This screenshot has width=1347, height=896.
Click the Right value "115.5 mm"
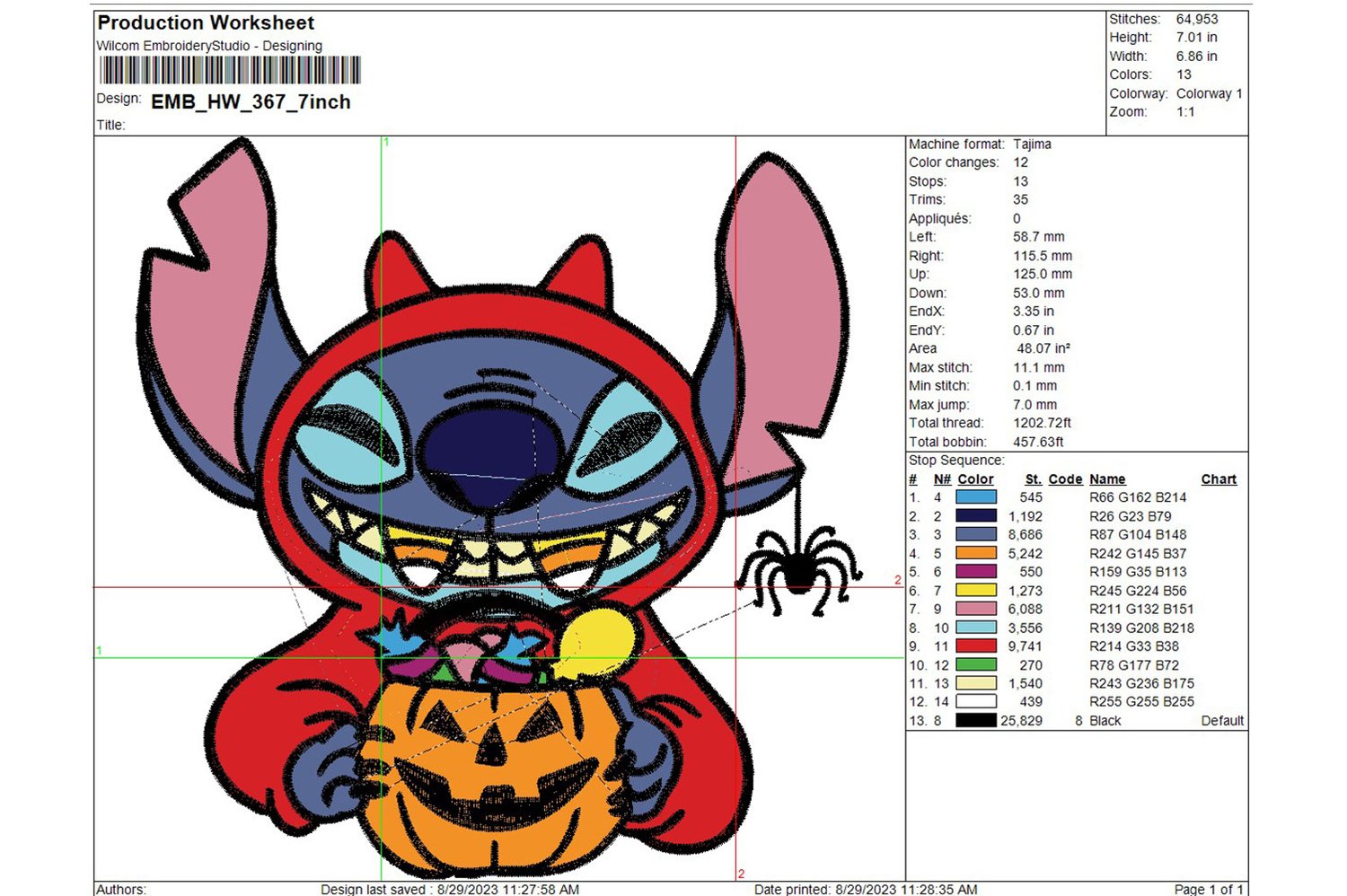click(x=1043, y=256)
